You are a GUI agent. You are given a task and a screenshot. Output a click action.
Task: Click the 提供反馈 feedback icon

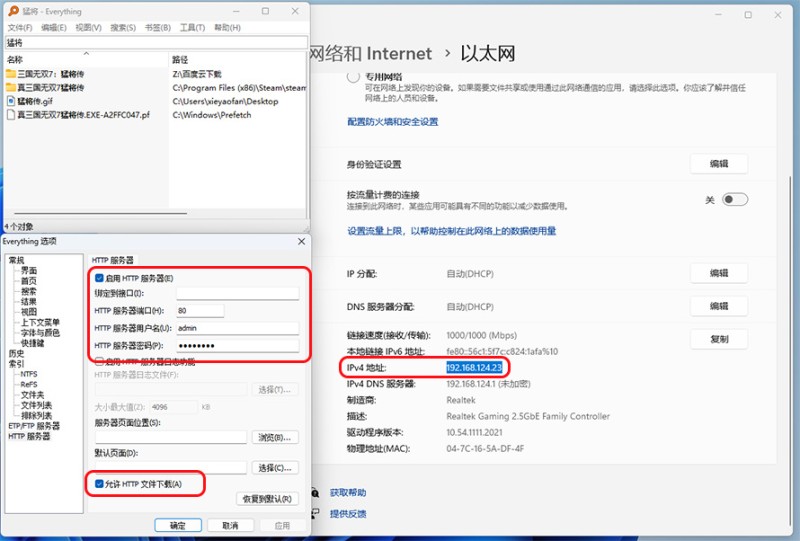(x=316, y=514)
